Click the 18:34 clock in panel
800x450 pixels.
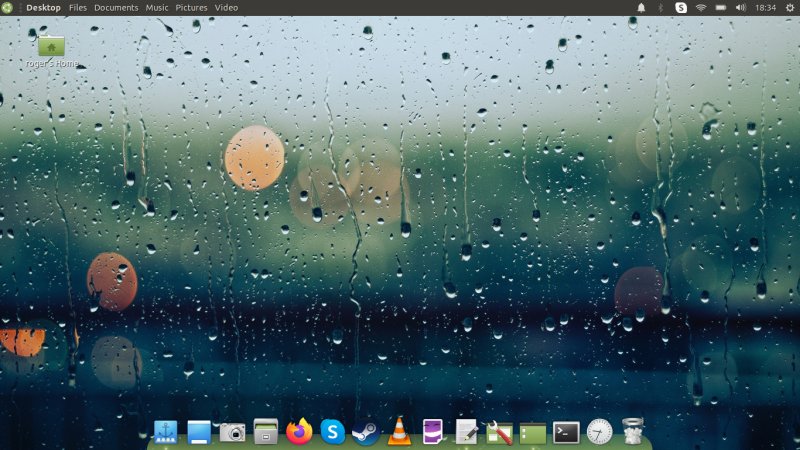[766, 8]
